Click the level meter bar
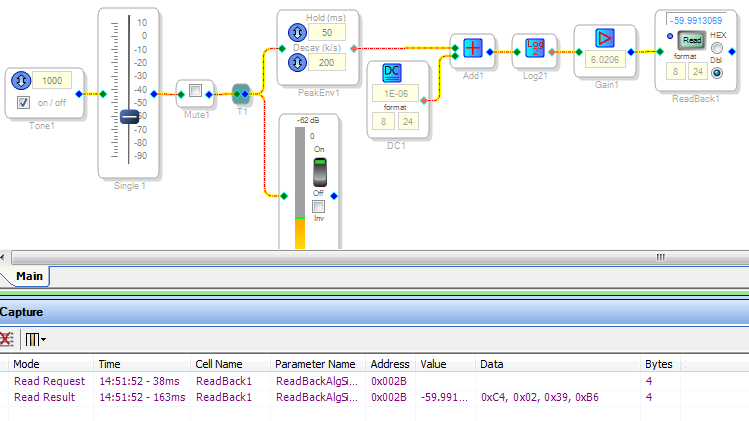749x421 pixels. (300, 187)
